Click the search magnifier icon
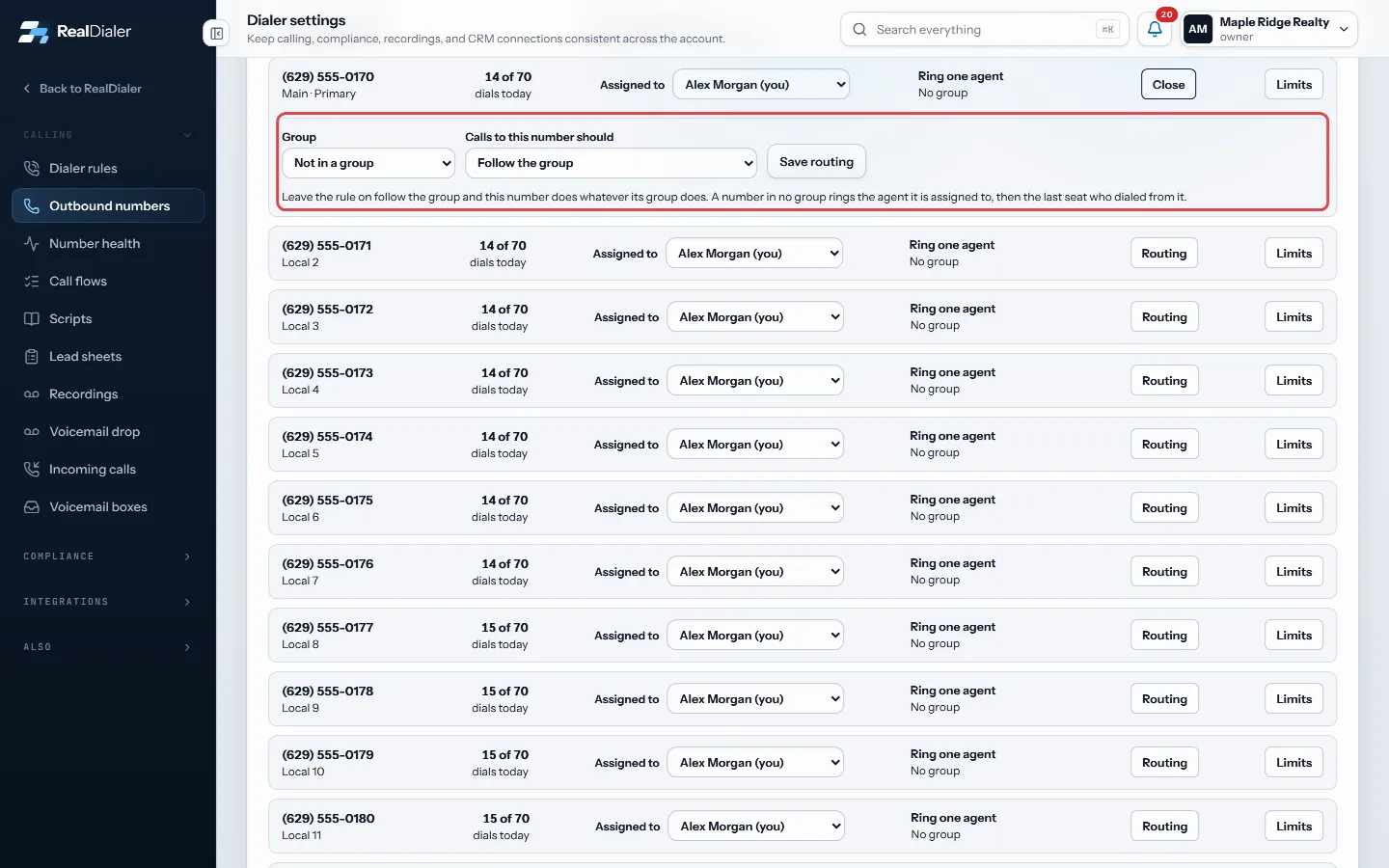This screenshot has height=868, width=1389. point(859,30)
